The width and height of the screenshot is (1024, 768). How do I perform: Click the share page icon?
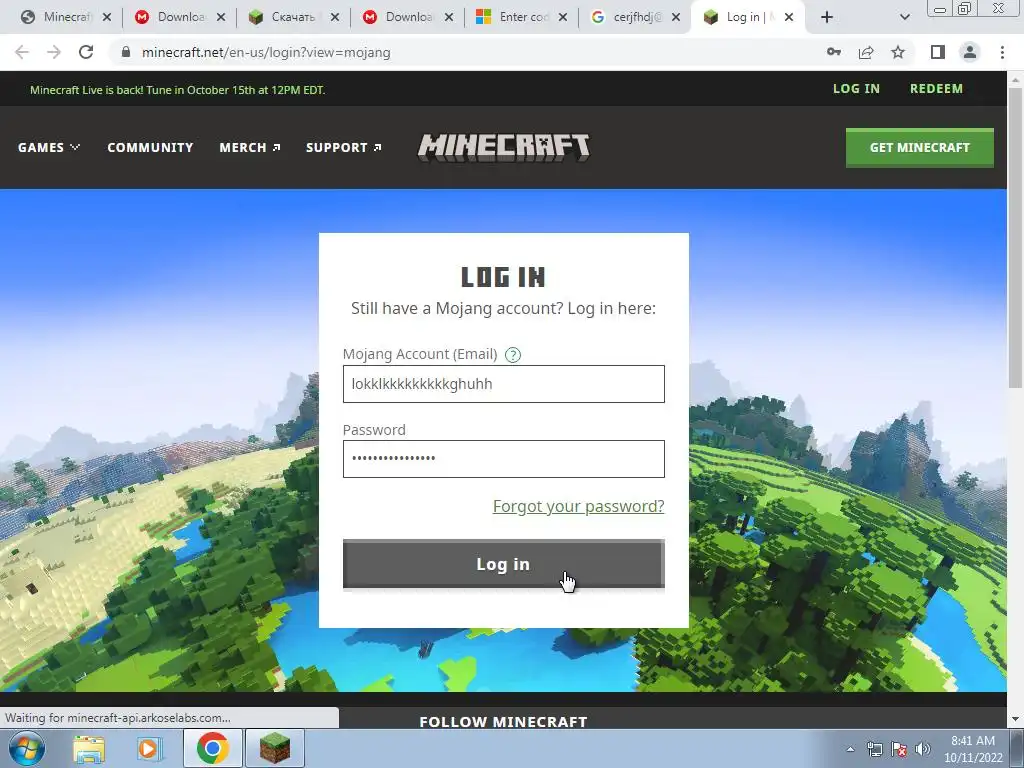[866, 52]
